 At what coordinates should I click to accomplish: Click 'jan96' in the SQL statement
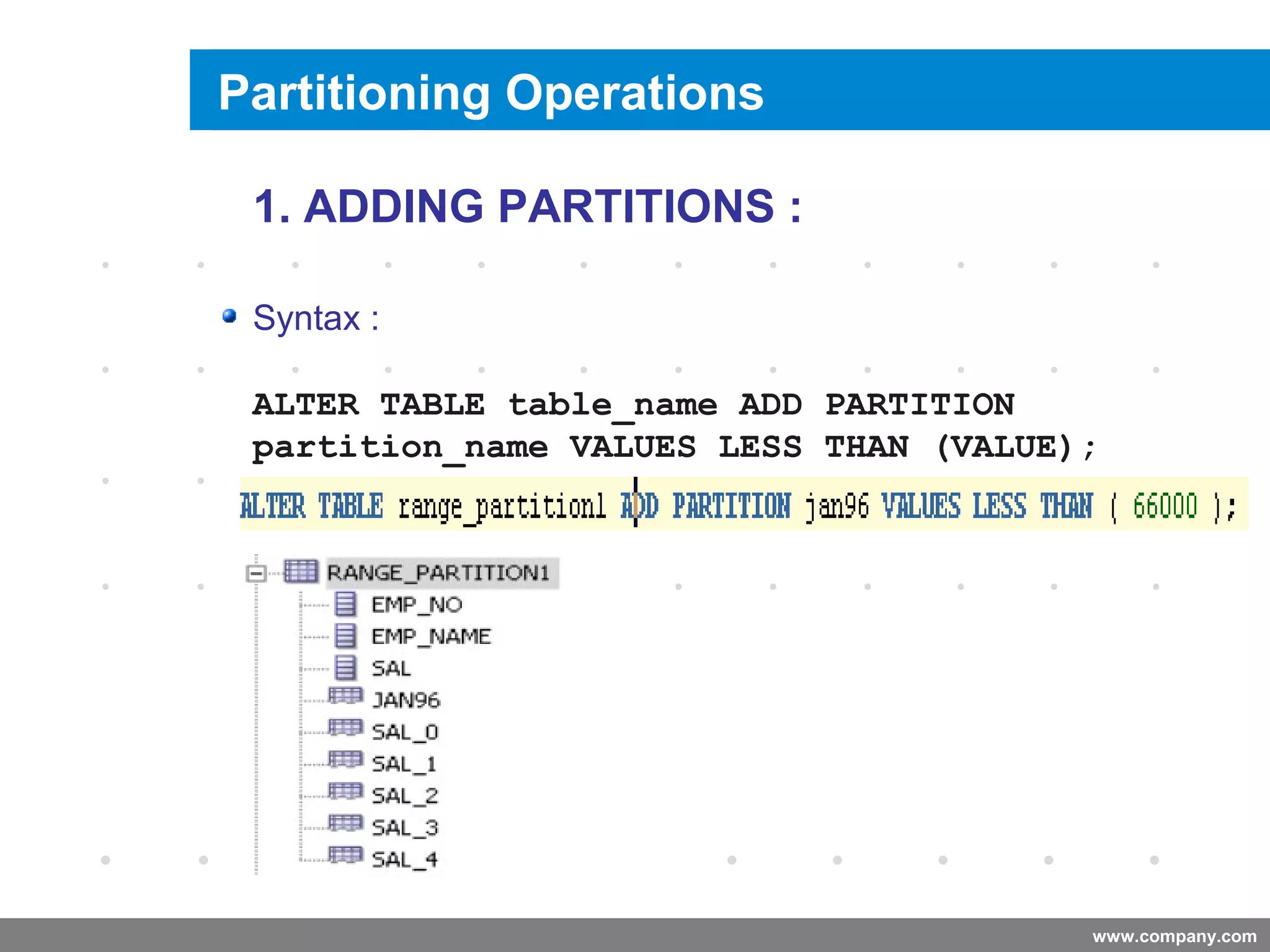[837, 507]
